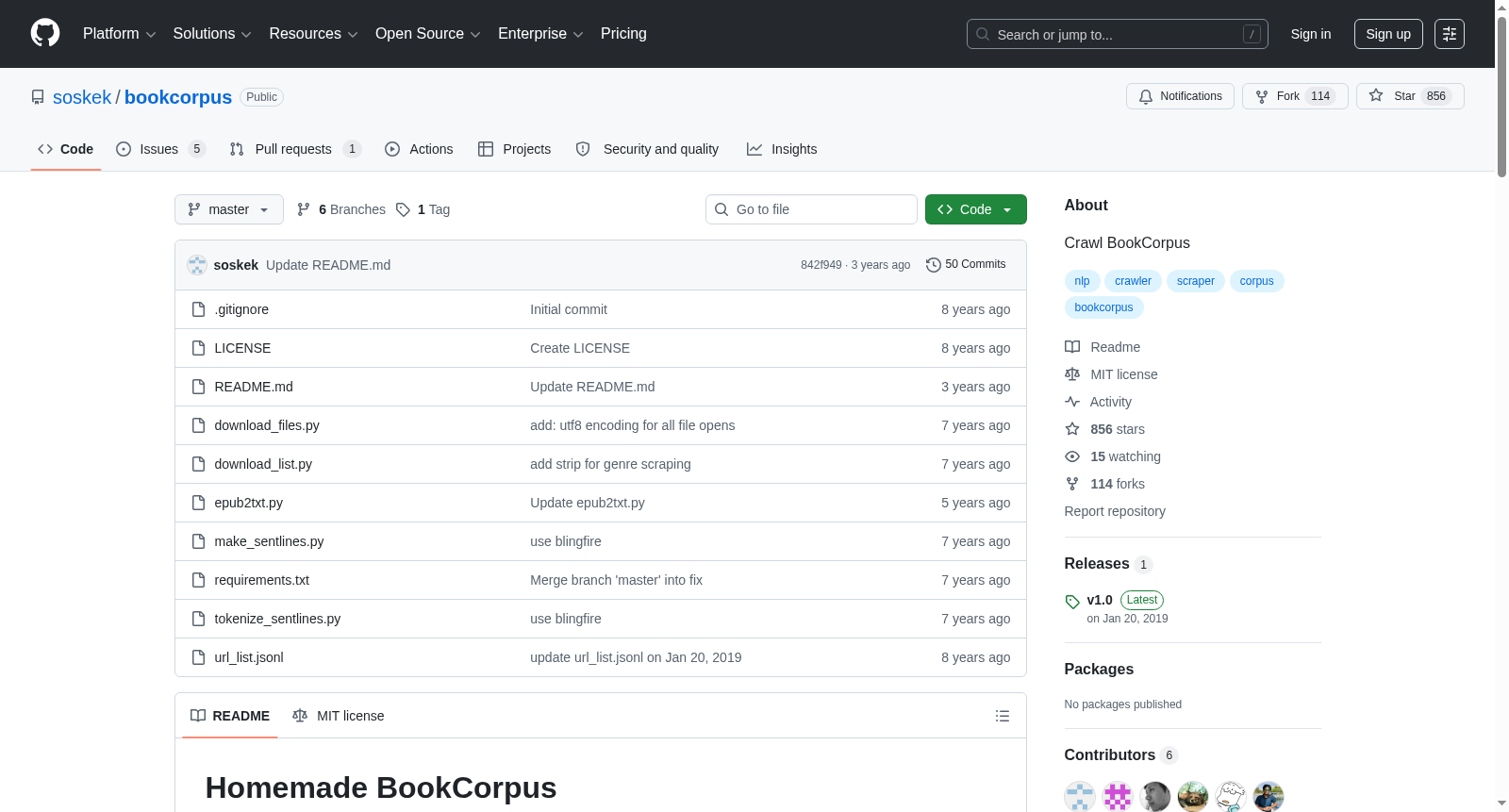
Task: Click the Activity pulse icon
Action: click(1072, 402)
